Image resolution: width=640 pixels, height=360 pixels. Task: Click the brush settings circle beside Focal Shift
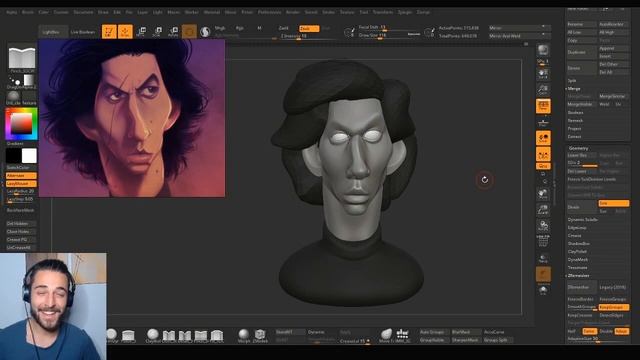[x=349, y=32]
